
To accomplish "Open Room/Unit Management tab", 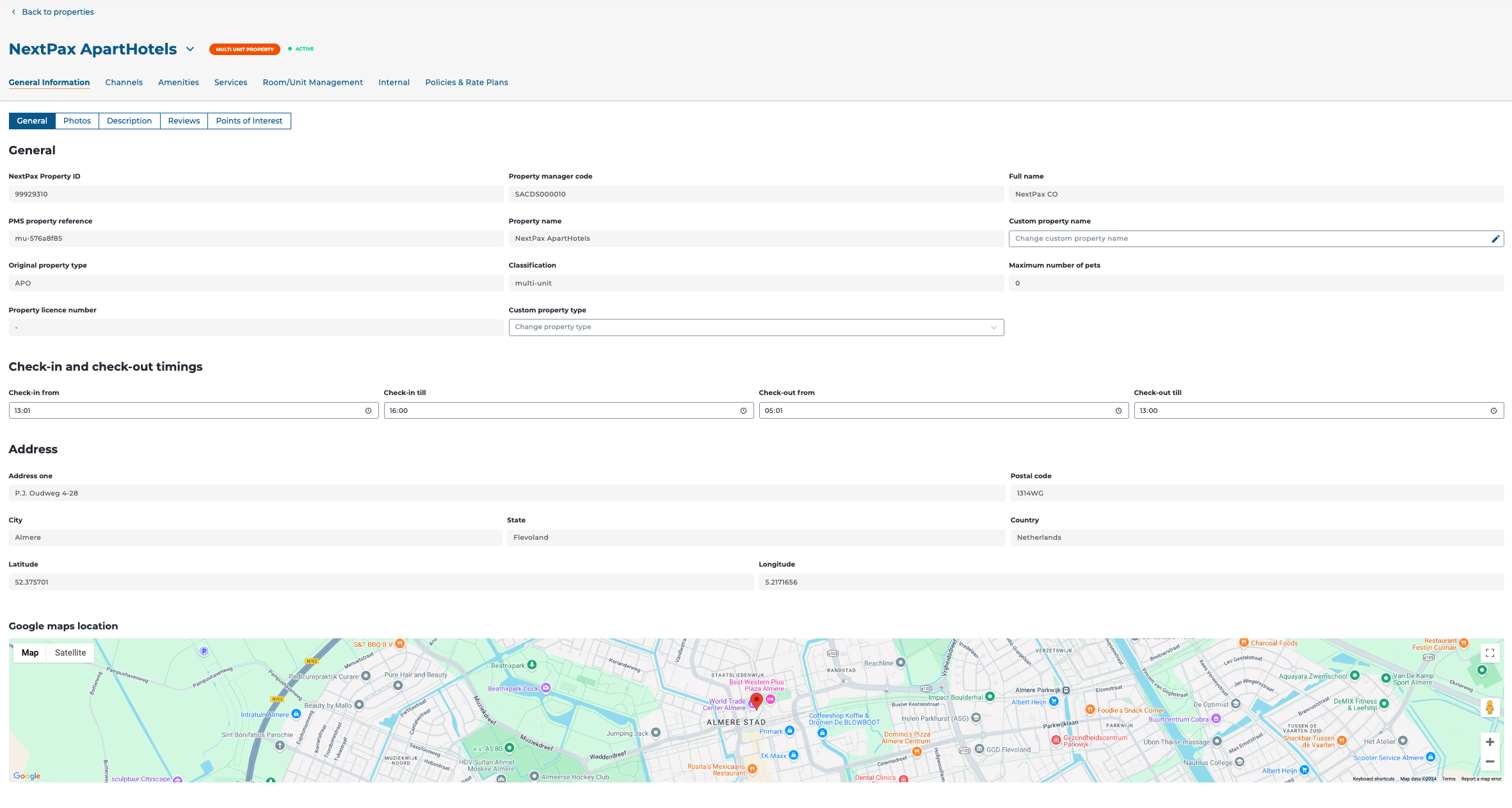I will tap(312, 82).
